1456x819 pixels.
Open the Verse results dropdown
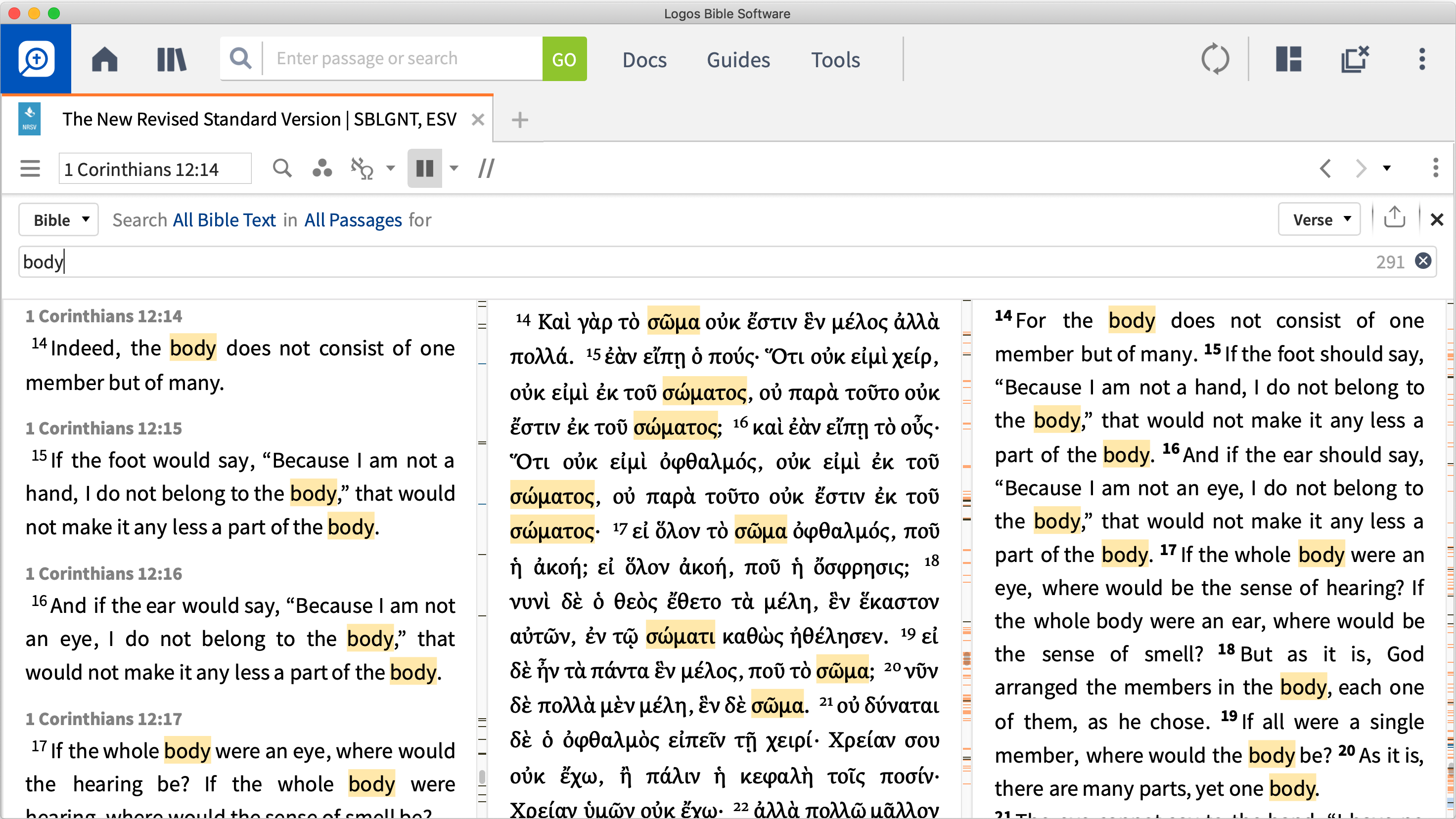tap(1319, 220)
